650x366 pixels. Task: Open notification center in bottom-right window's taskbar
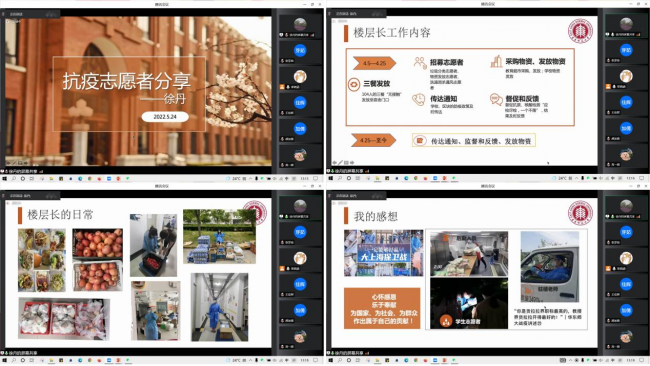pos(641,360)
